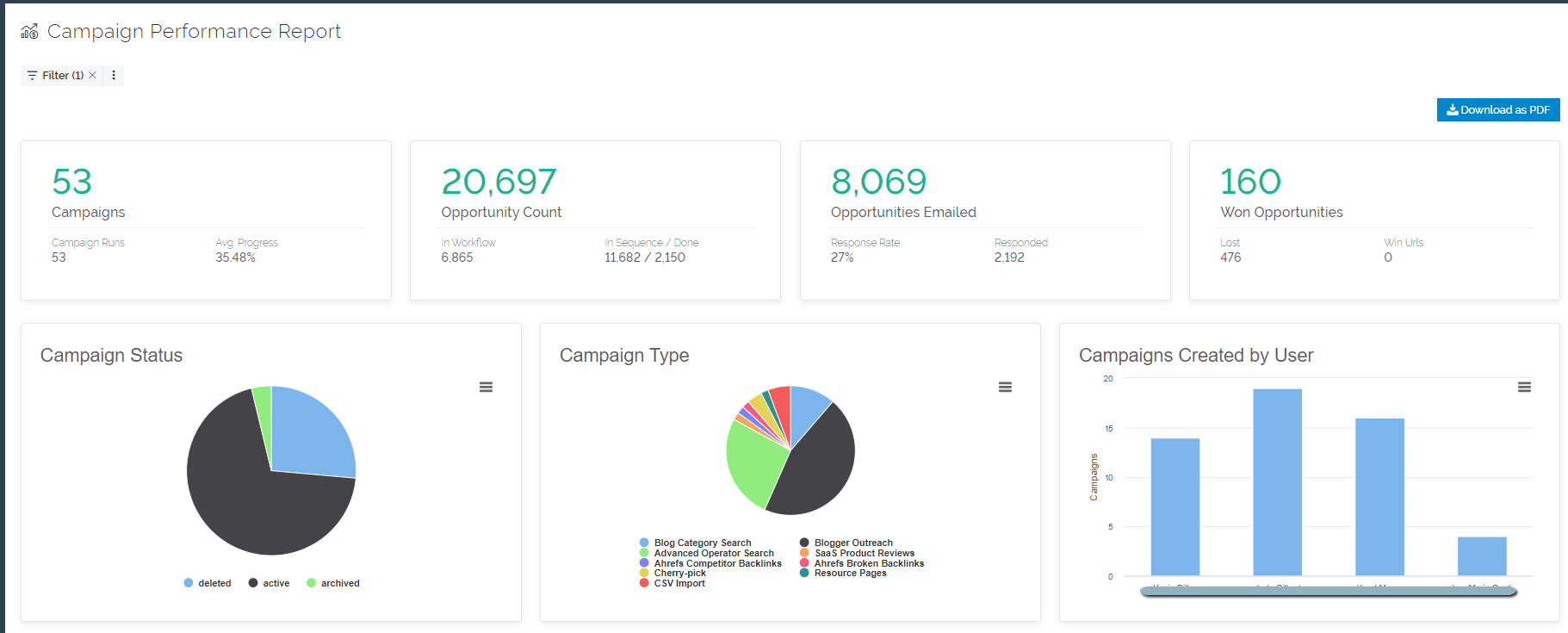Toggle CSV Import legend entry
The height and width of the screenshot is (633, 1568).
(x=672, y=583)
